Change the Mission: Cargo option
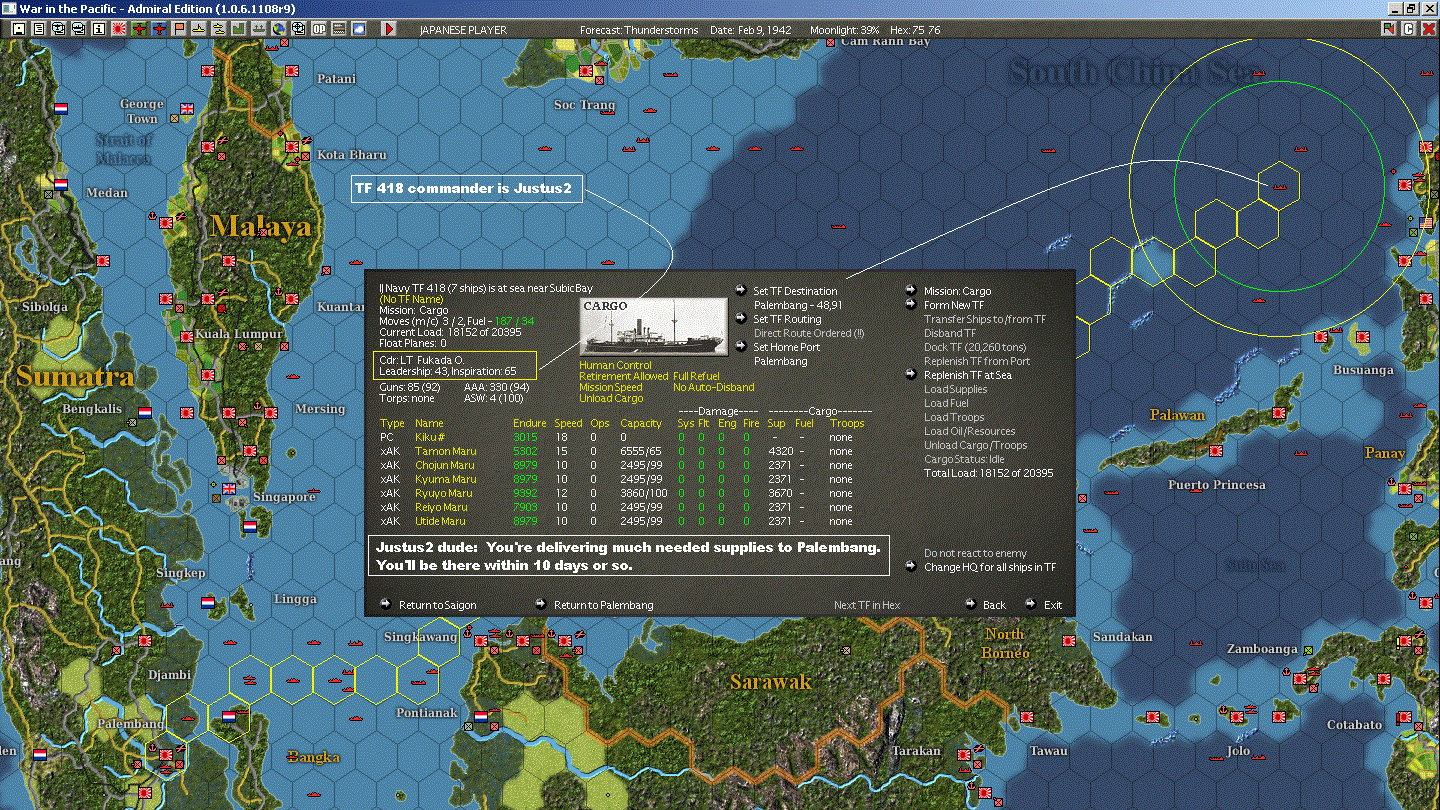This screenshot has width=1440, height=810. tap(957, 292)
